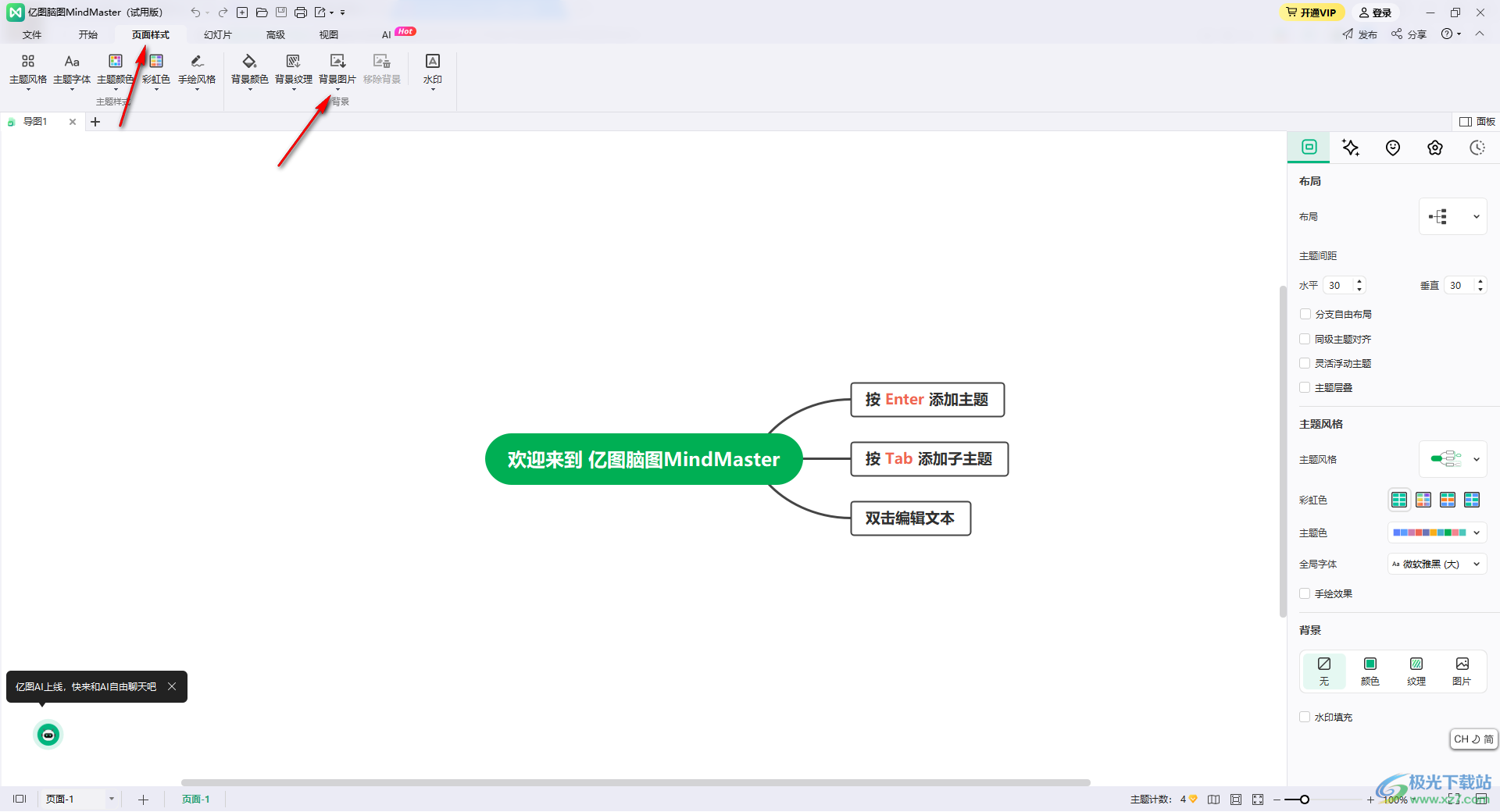
Task: Enable the 手绘效果 checkbox
Action: click(1305, 593)
